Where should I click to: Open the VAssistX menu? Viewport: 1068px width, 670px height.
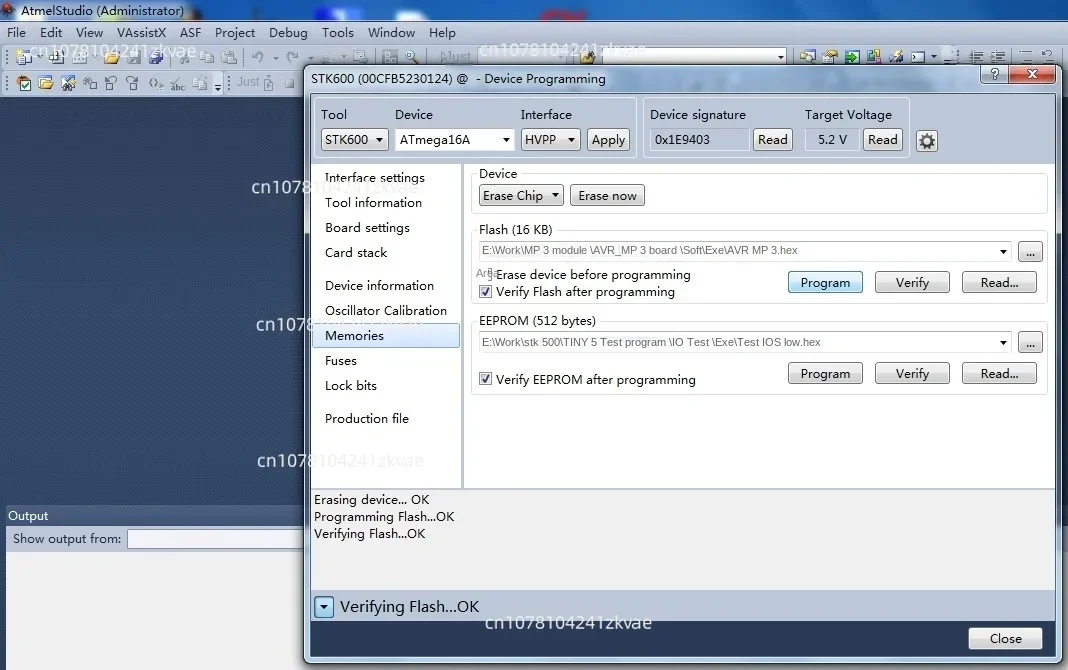pyautogui.click(x=141, y=33)
